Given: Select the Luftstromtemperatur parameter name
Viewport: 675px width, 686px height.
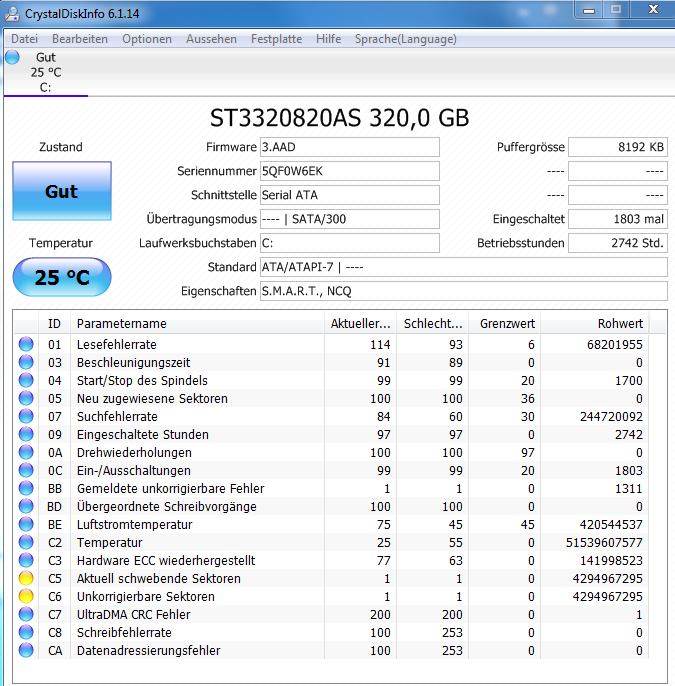Looking at the screenshot, I should click(135, 525).
